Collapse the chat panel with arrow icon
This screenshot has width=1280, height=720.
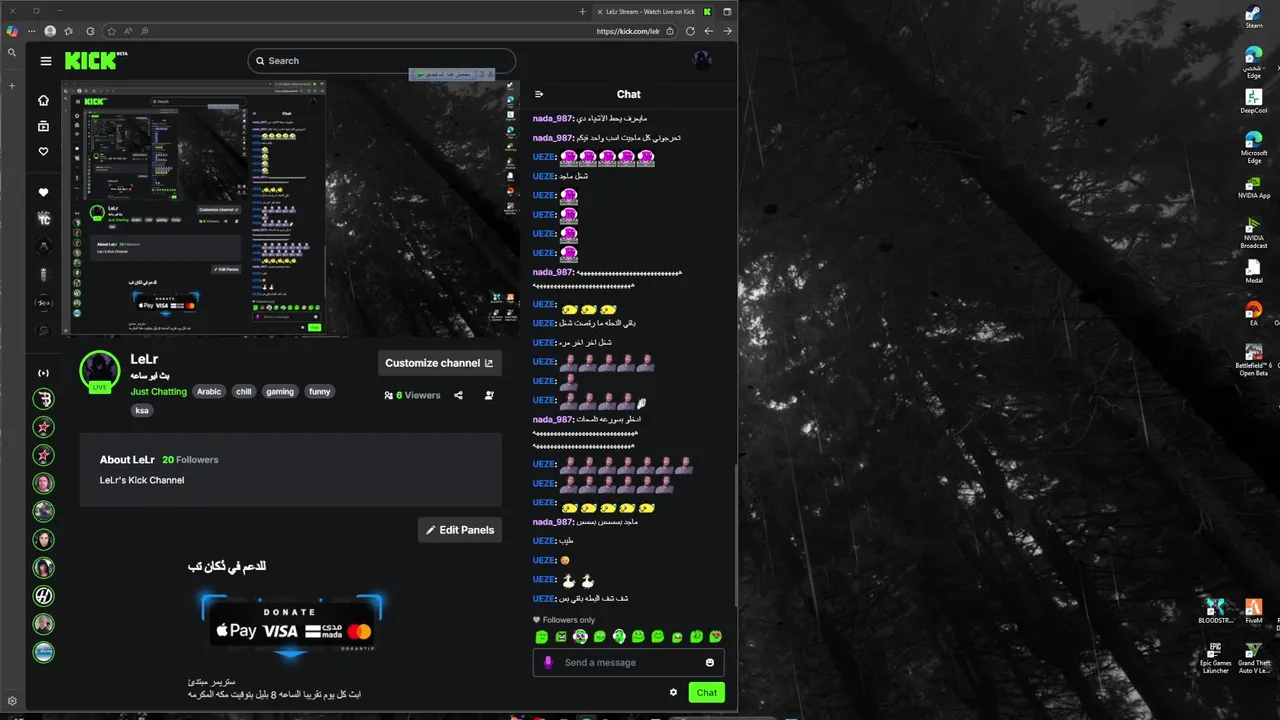539,94
